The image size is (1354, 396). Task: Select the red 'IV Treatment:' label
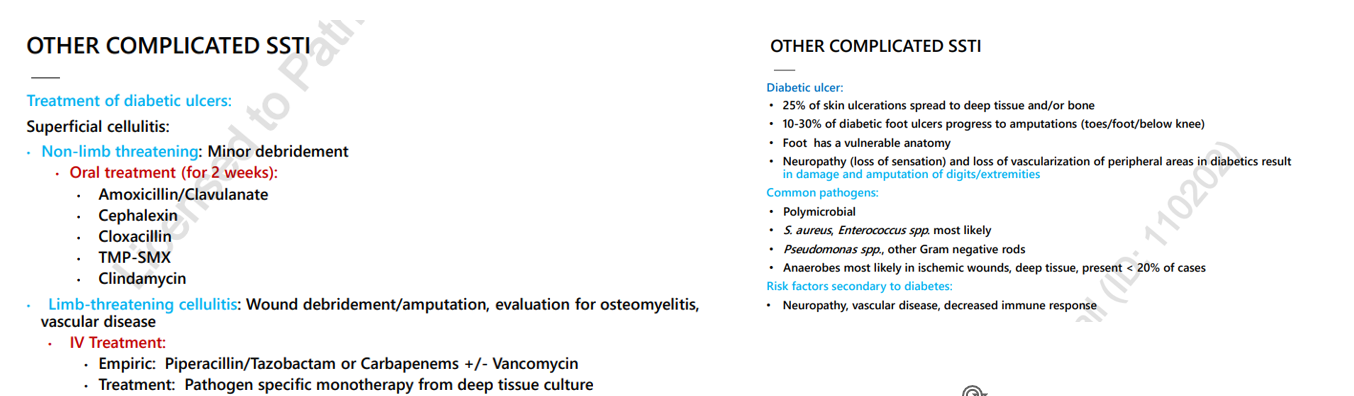tap(118, 343)
